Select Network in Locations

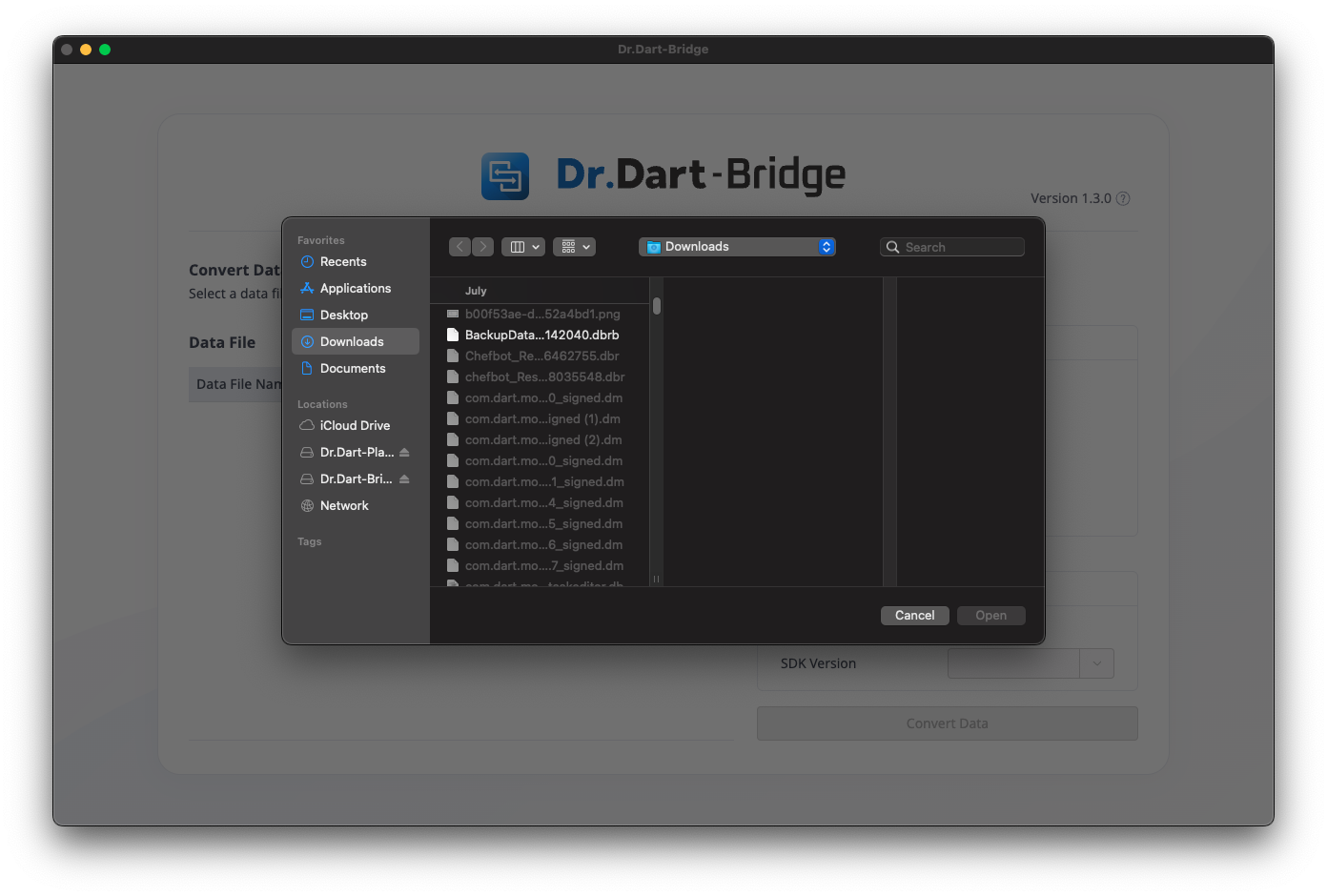pos(344,506)
